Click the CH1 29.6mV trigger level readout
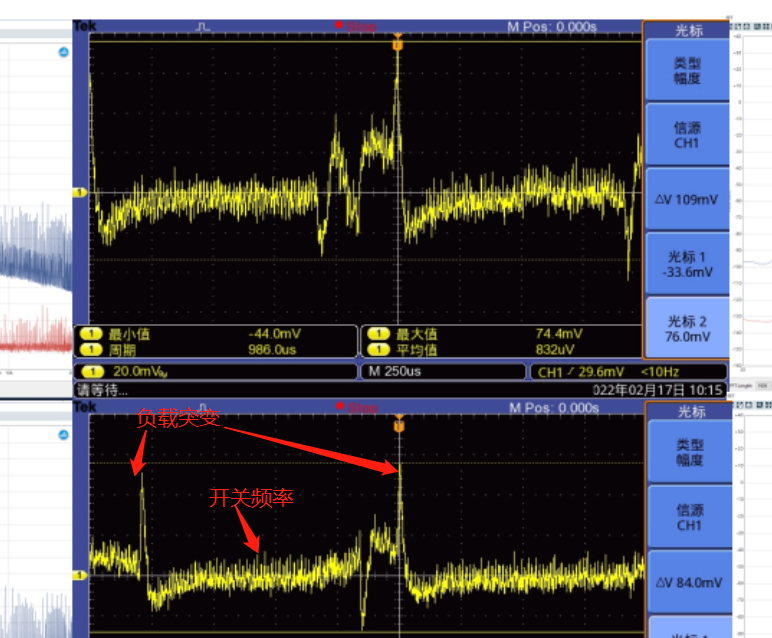Image resolution: width=772 pixels, height=638 pixels. click(580, 372)
